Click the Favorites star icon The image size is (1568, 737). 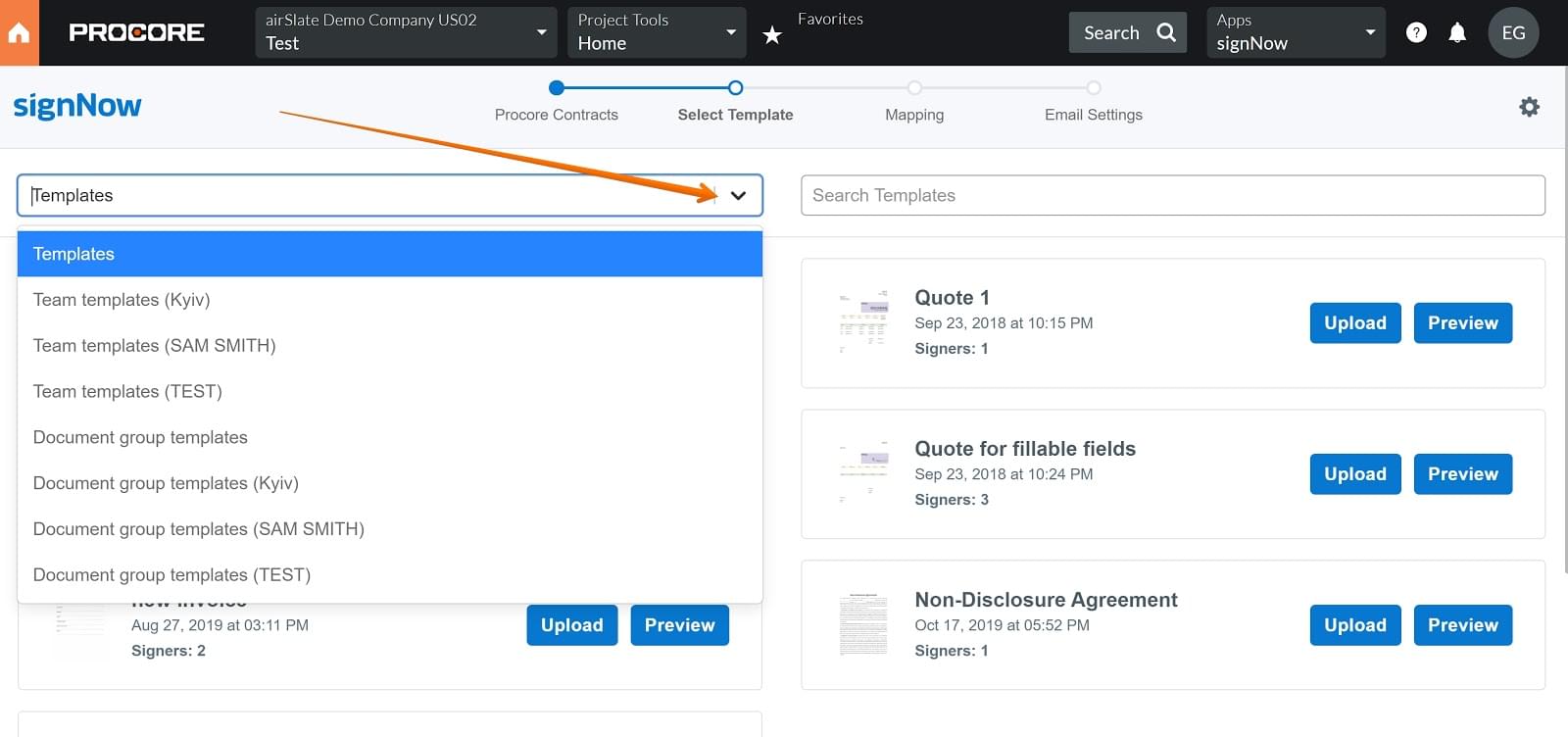[772, 35]
